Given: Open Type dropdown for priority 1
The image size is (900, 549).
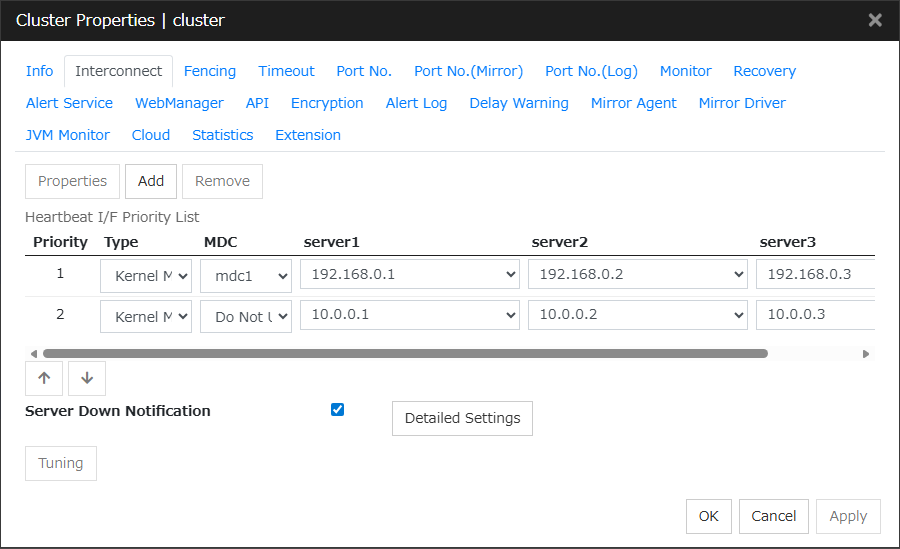Looking at the screenshot, I should click(146, 274).
